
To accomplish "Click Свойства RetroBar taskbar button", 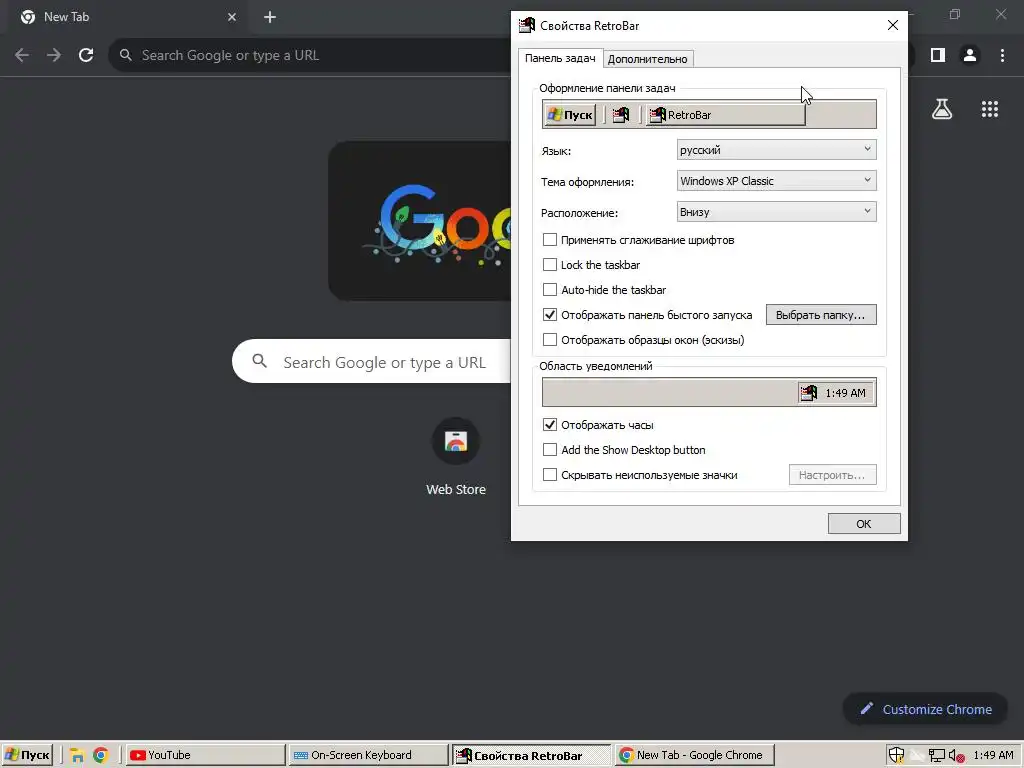I will click(532, 756).
